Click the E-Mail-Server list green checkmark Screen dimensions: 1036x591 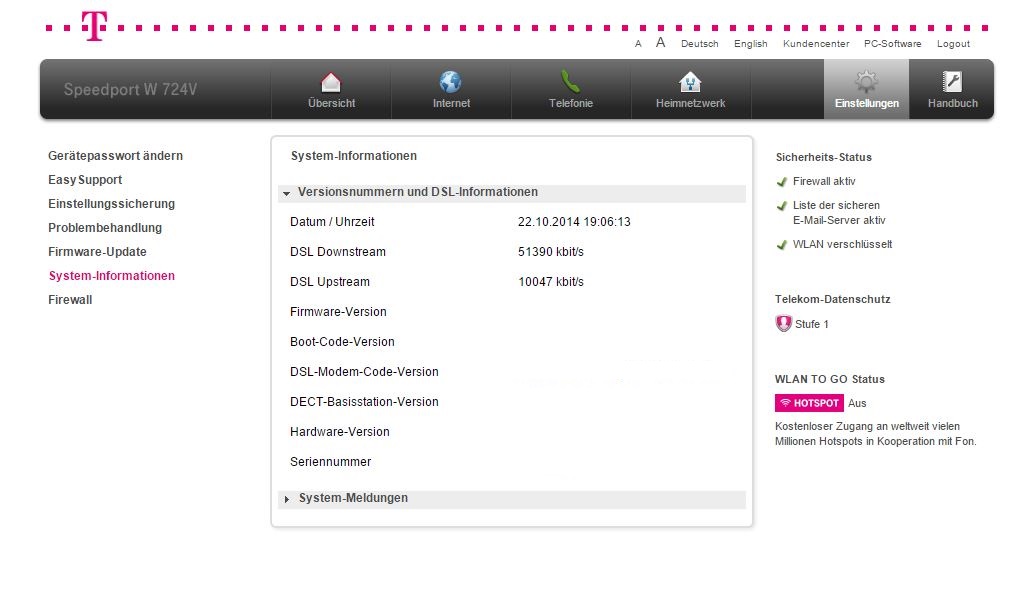click(x=782, y=206)
